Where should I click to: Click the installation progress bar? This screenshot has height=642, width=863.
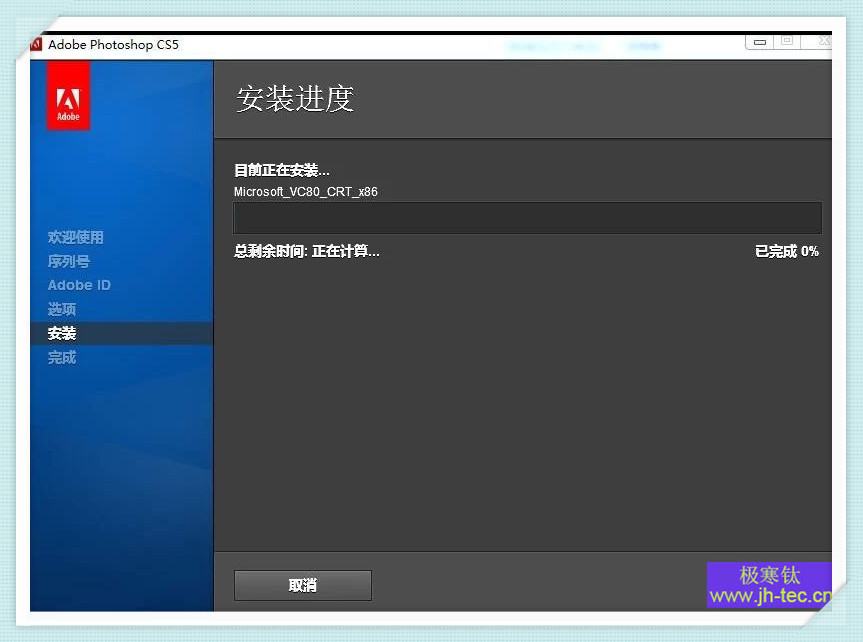click(x=527, y=217)
